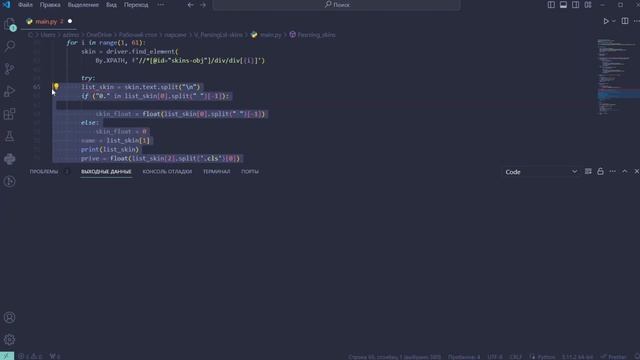Split the editor to the right

tap(625, 21)
